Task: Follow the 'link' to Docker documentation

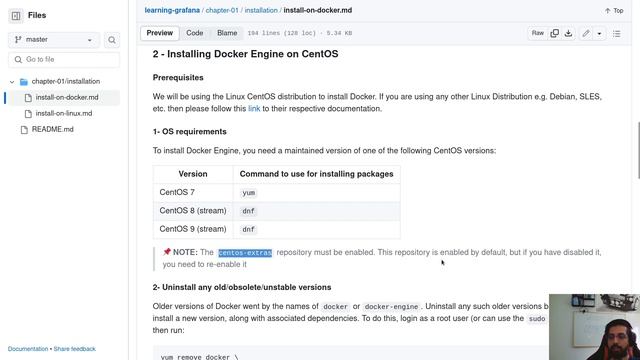Action: point(254,109)
